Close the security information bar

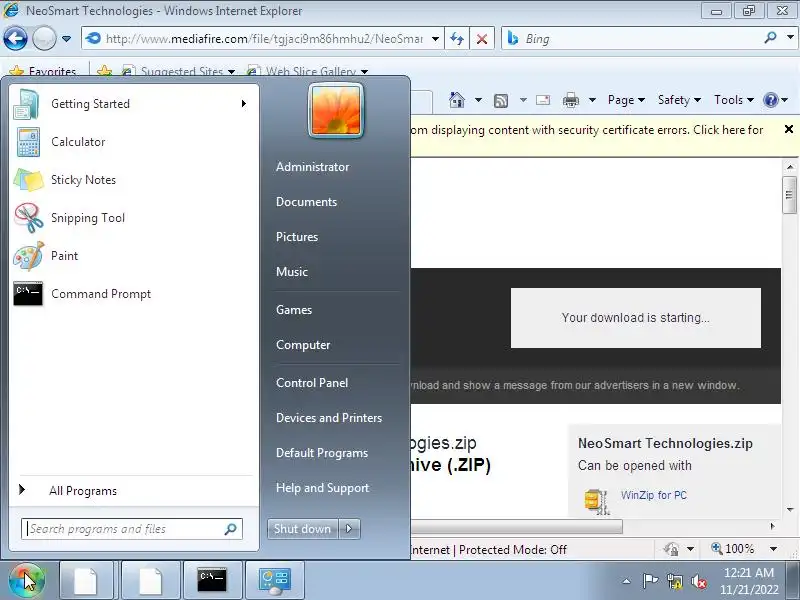pos(788,130)
